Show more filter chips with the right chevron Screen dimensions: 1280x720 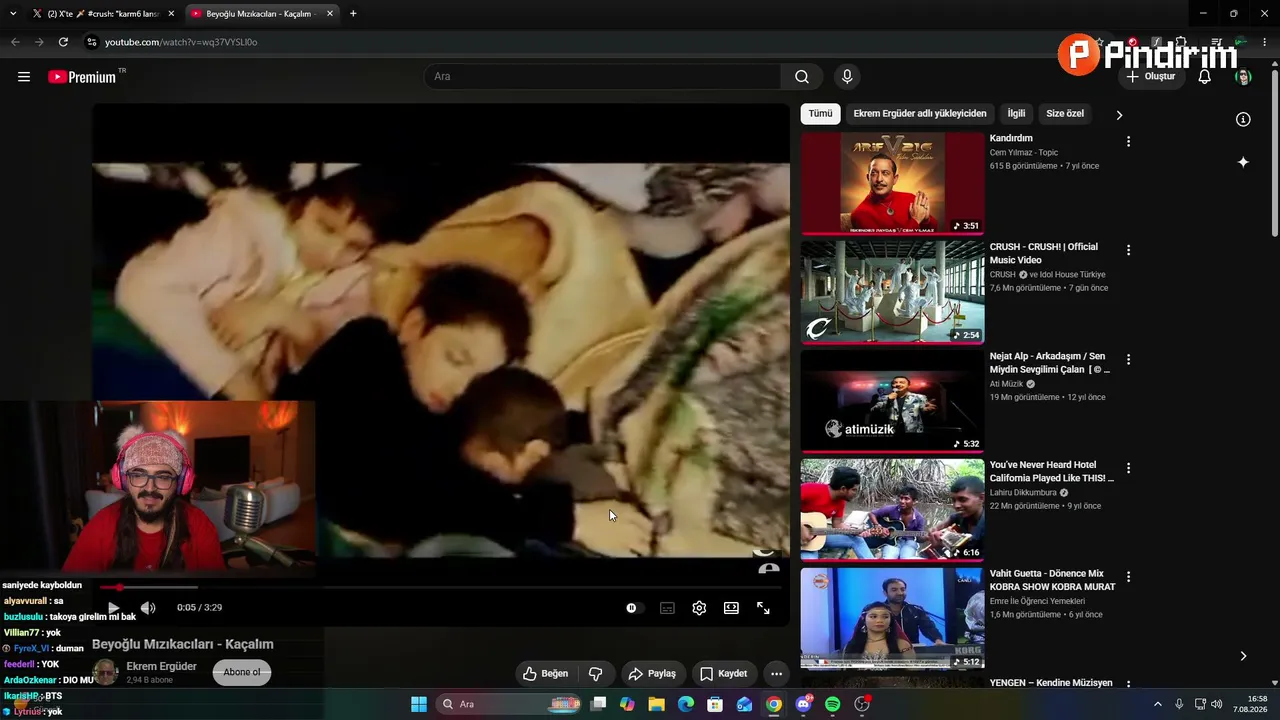pyautogui.click(x=1119, y=115)
